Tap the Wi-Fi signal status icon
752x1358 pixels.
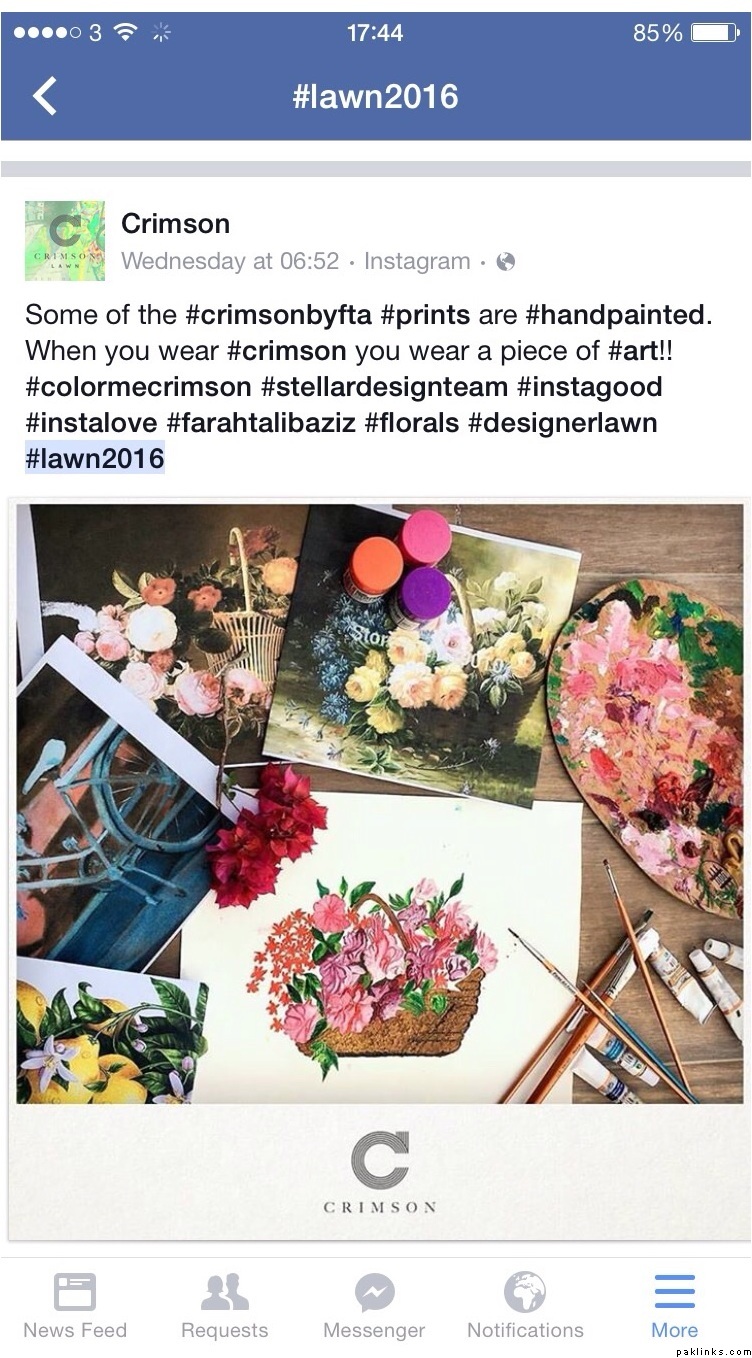click(125, 33)
